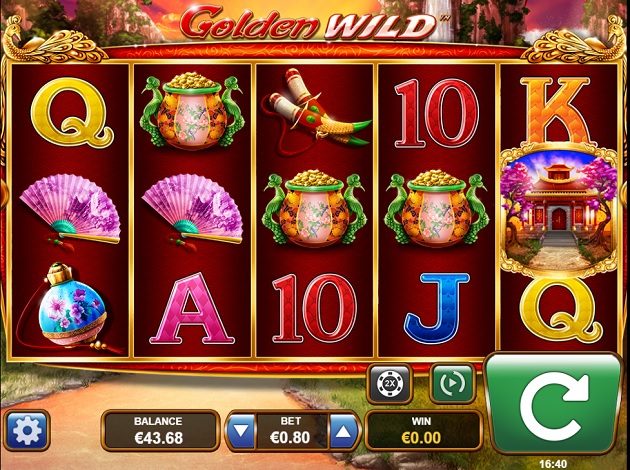This screenshot has width=630, height=470.
Task: Click the balance display showing €43.68
Action: tap(160, 431)
